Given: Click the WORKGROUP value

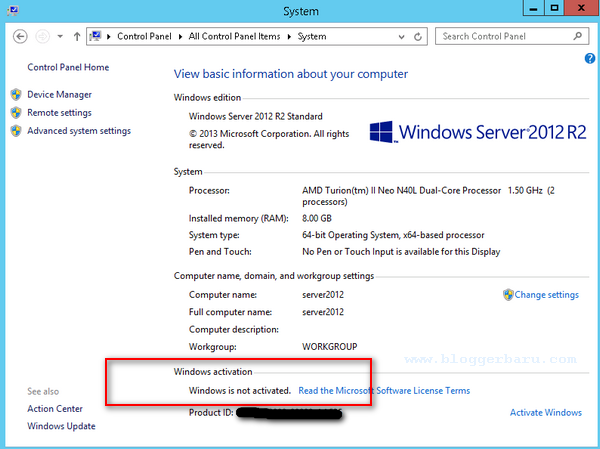Looking at the screenshot, I should pos(329,347).
